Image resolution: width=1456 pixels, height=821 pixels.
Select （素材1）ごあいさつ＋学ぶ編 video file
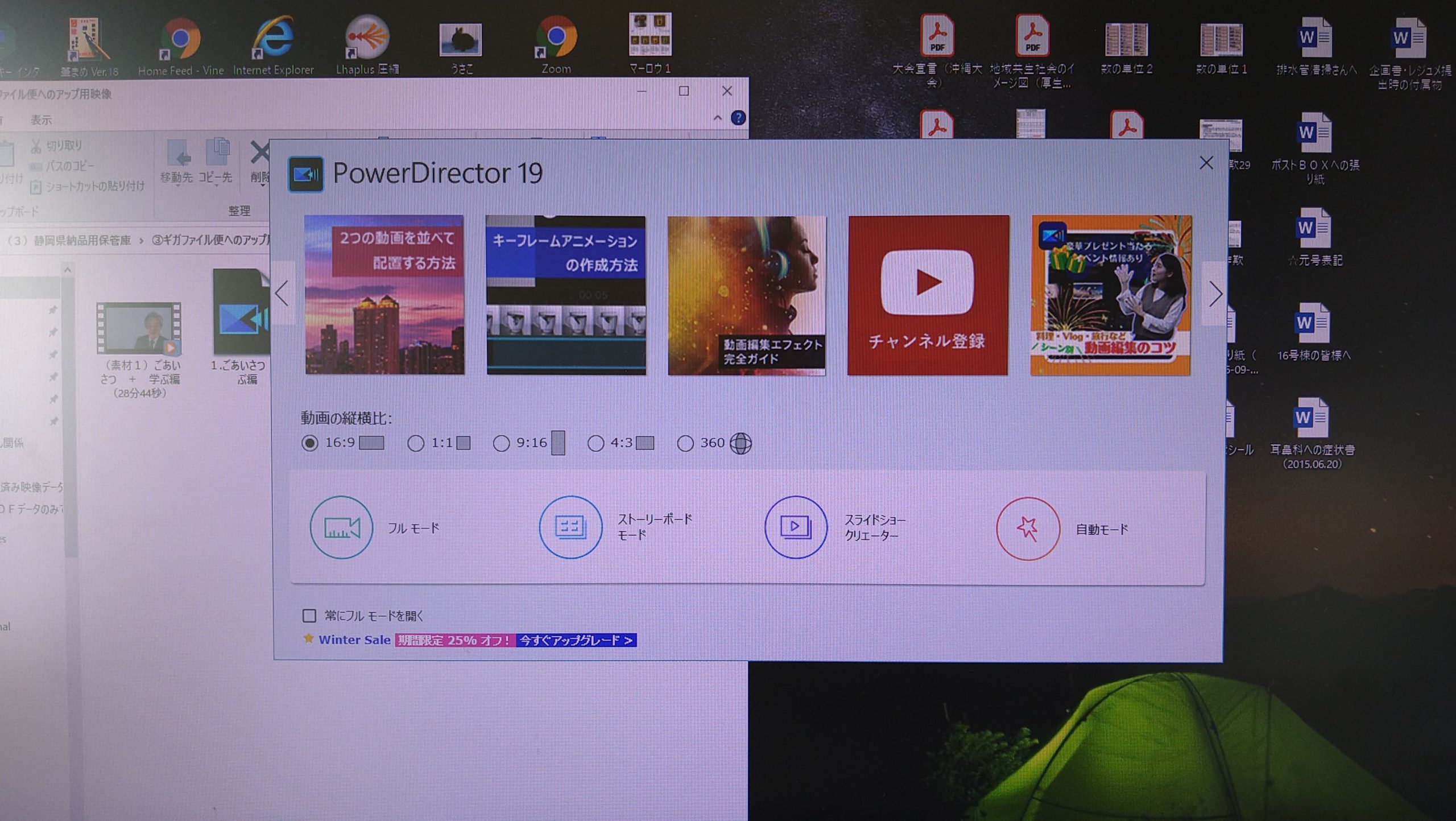139,350
